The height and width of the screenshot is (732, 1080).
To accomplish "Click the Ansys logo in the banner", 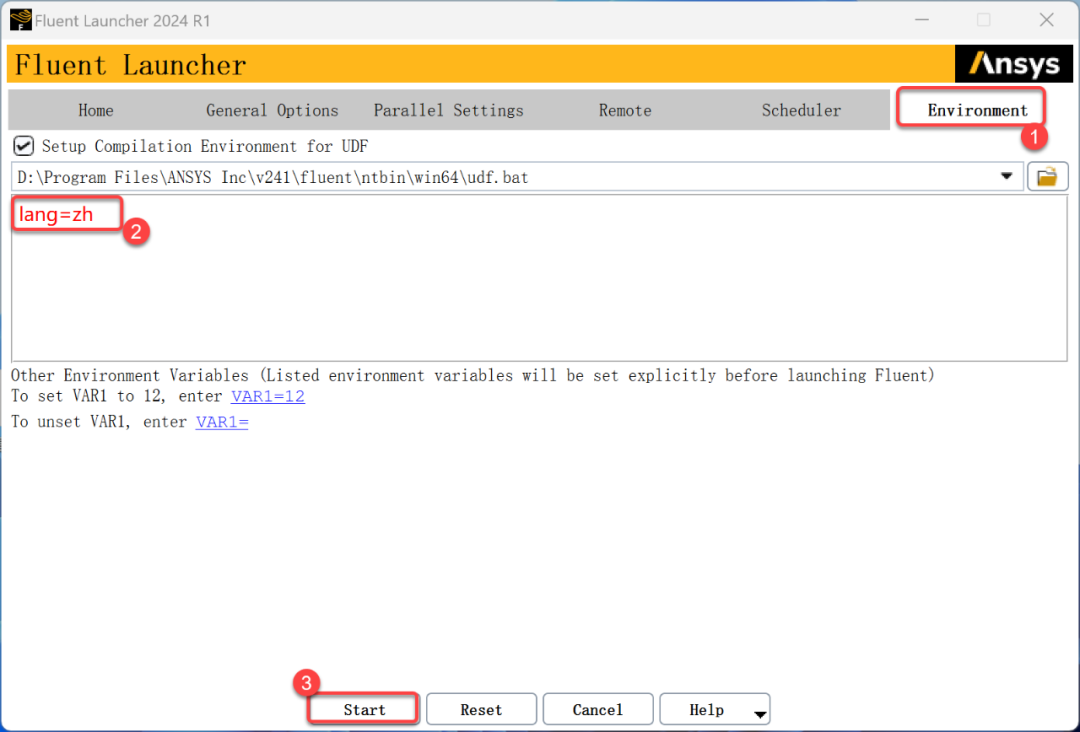I will click(x=1013, y=64).
